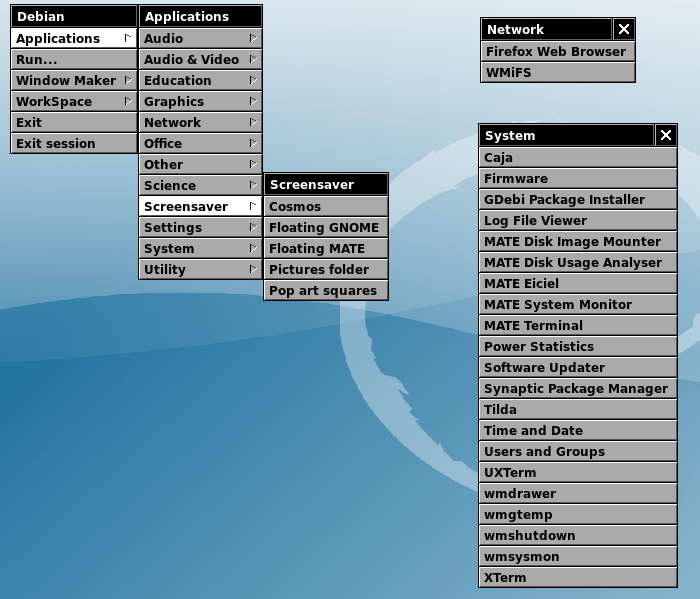Open the Office submenu

(x=200, y=143)
